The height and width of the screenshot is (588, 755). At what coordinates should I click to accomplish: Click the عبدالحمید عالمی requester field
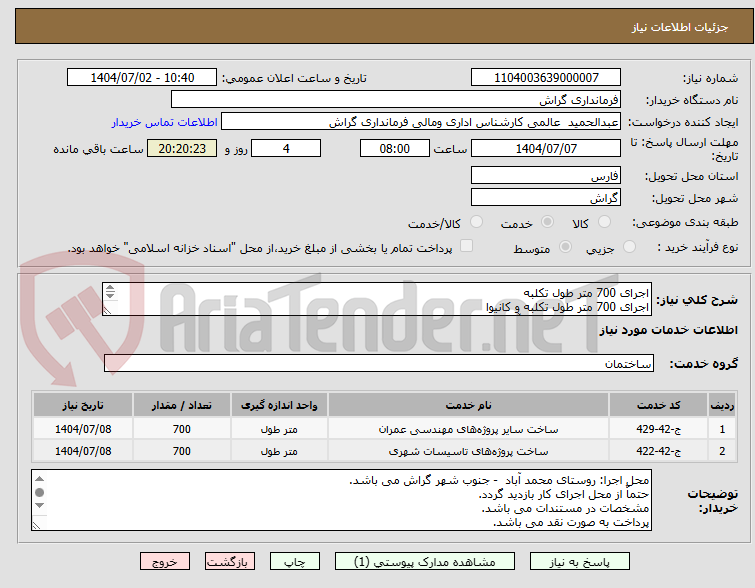click(421, 122)
